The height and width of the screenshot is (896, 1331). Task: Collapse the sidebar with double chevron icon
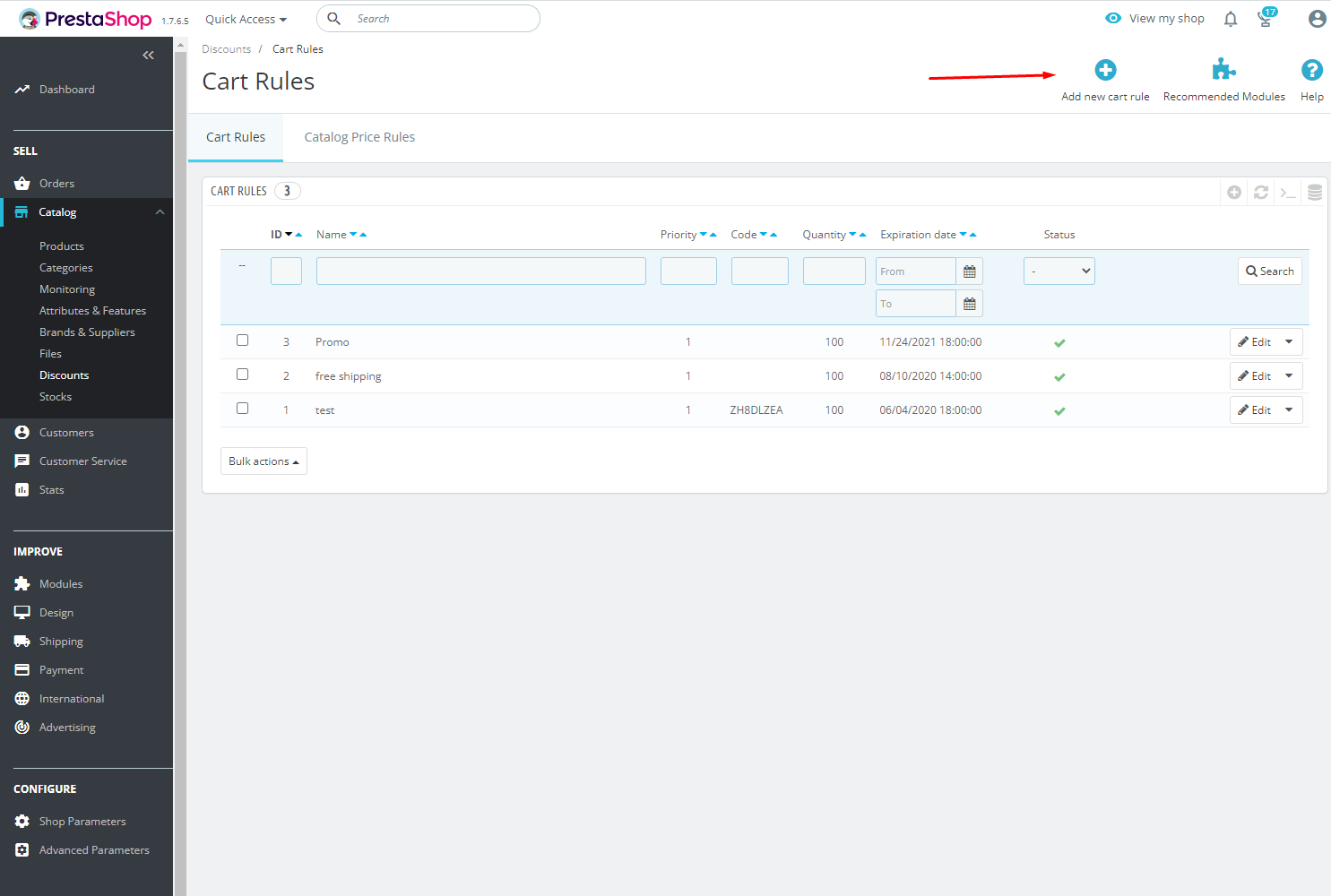149,56
